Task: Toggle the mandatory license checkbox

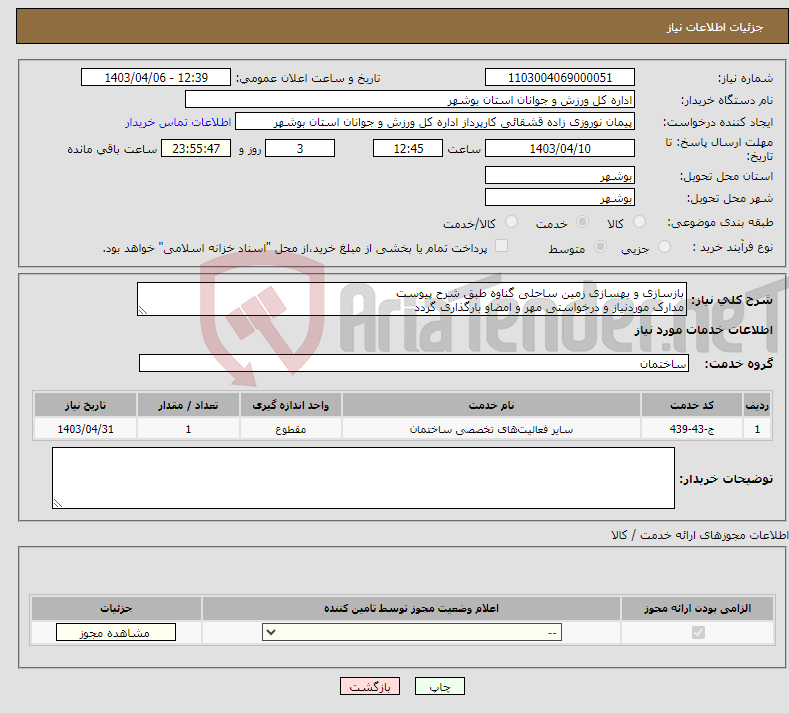Action: click(x=698, y=632)
